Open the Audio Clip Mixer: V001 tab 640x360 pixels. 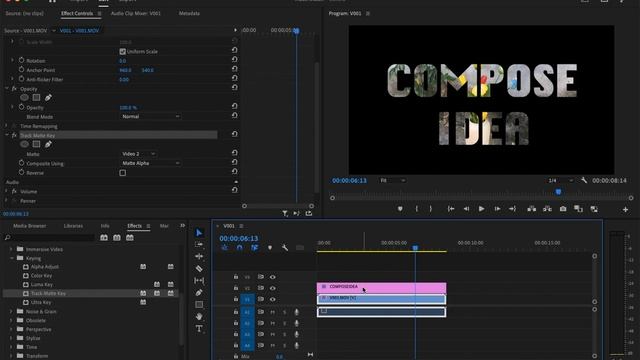click(x=136, y=13)
